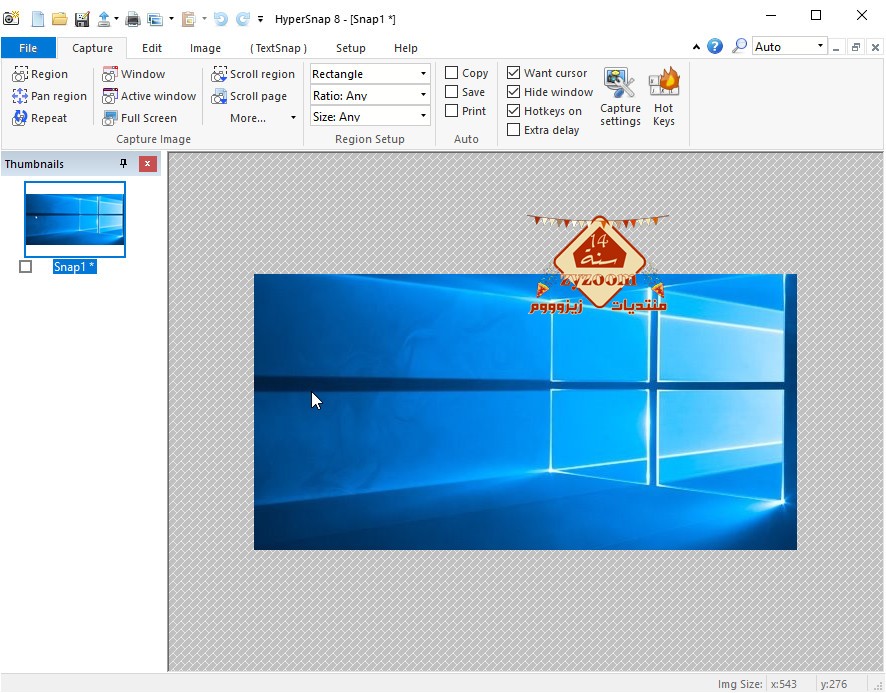Enable the Save auto checkbox
Image resolution: width=886 pixels, height=693 pixels.
click(451, 92)
